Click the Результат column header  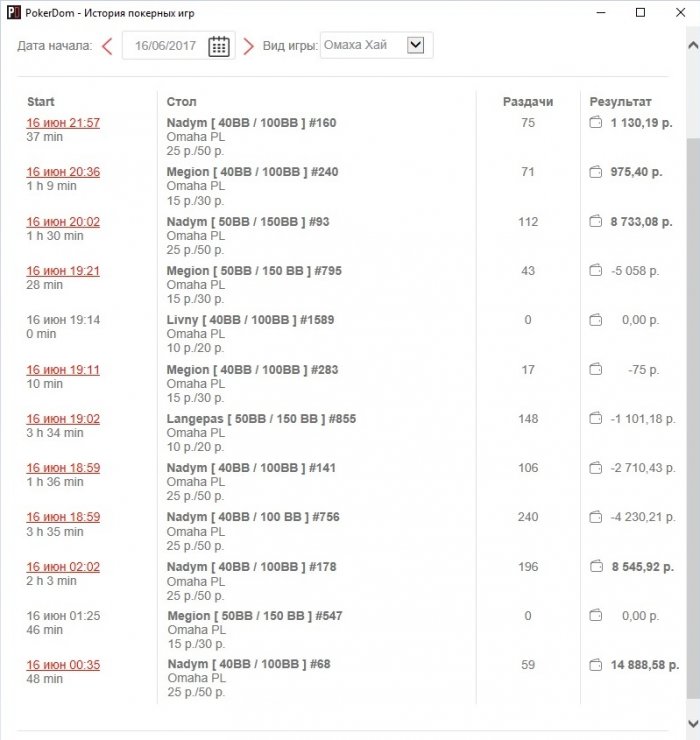[x=620, y=101]
